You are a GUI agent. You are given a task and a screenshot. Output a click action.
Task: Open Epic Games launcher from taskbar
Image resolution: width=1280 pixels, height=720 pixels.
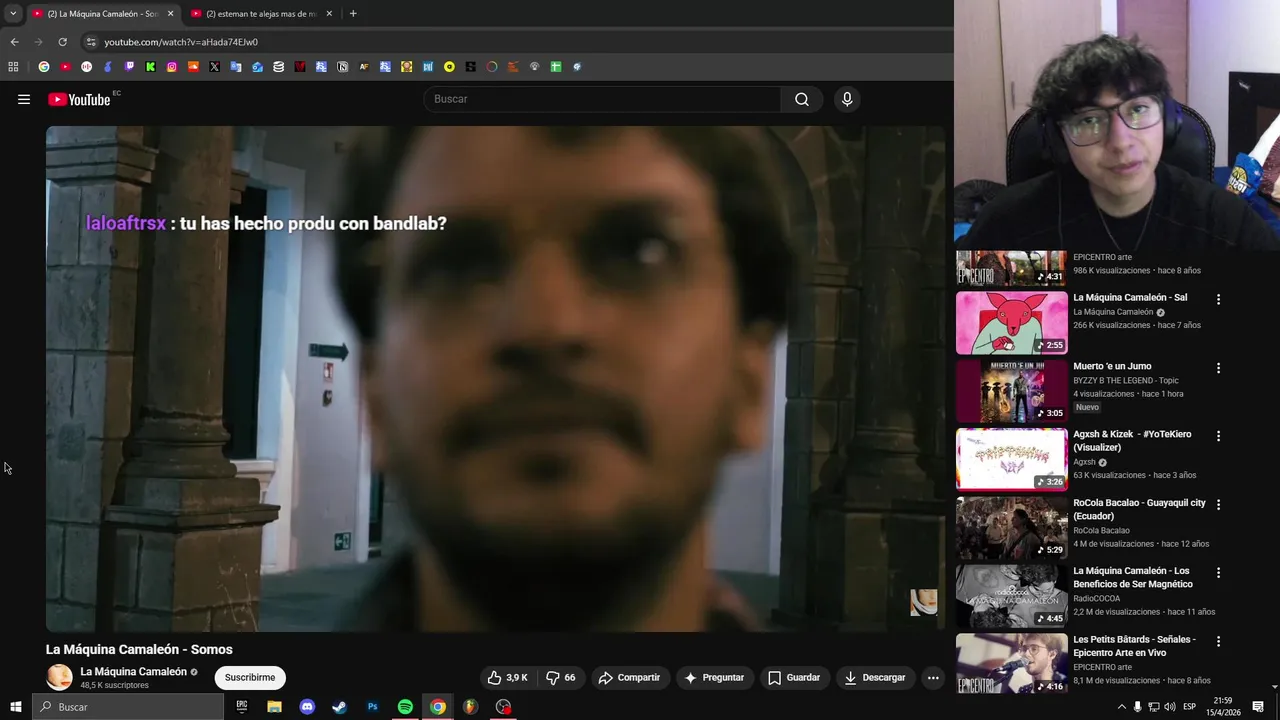coord(242,707)
